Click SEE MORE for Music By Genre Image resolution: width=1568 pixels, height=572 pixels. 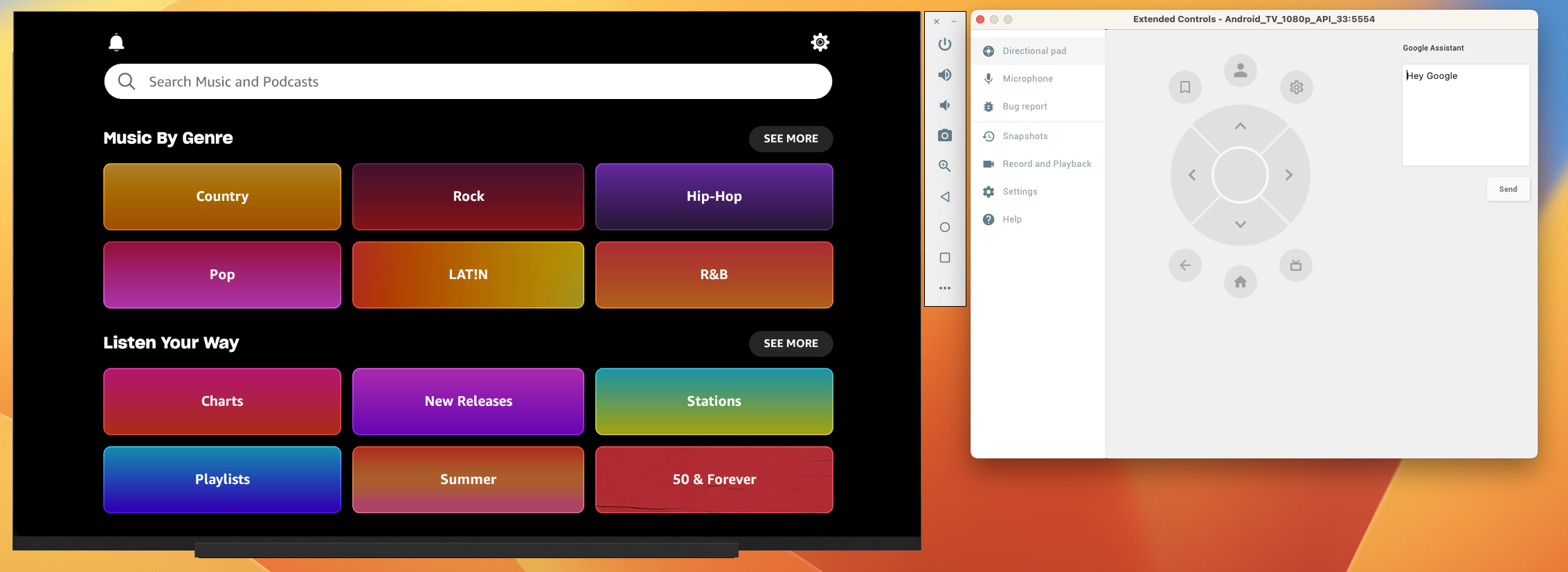791,138
